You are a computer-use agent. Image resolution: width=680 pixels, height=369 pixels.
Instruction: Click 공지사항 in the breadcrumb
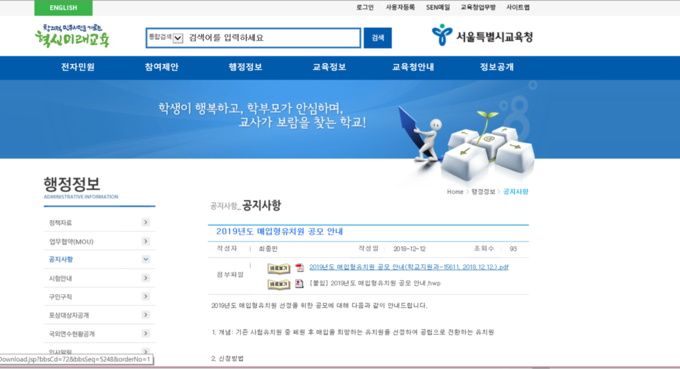[x=516, y=192]
